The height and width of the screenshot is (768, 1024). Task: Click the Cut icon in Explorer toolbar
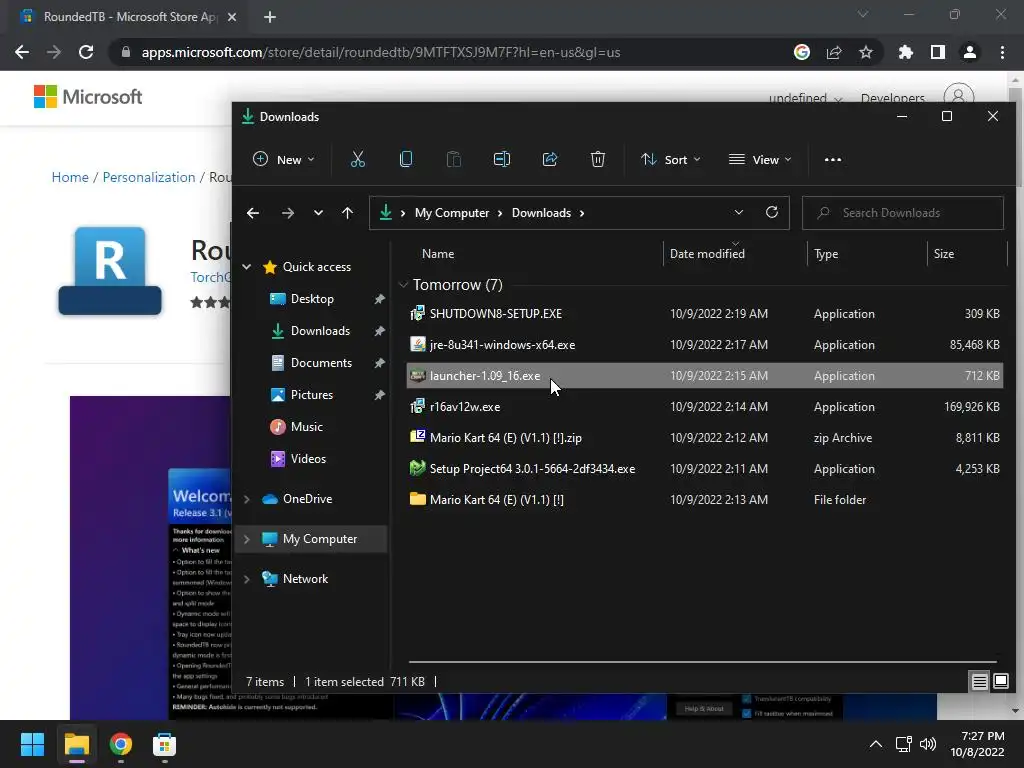tap(357, 159)
